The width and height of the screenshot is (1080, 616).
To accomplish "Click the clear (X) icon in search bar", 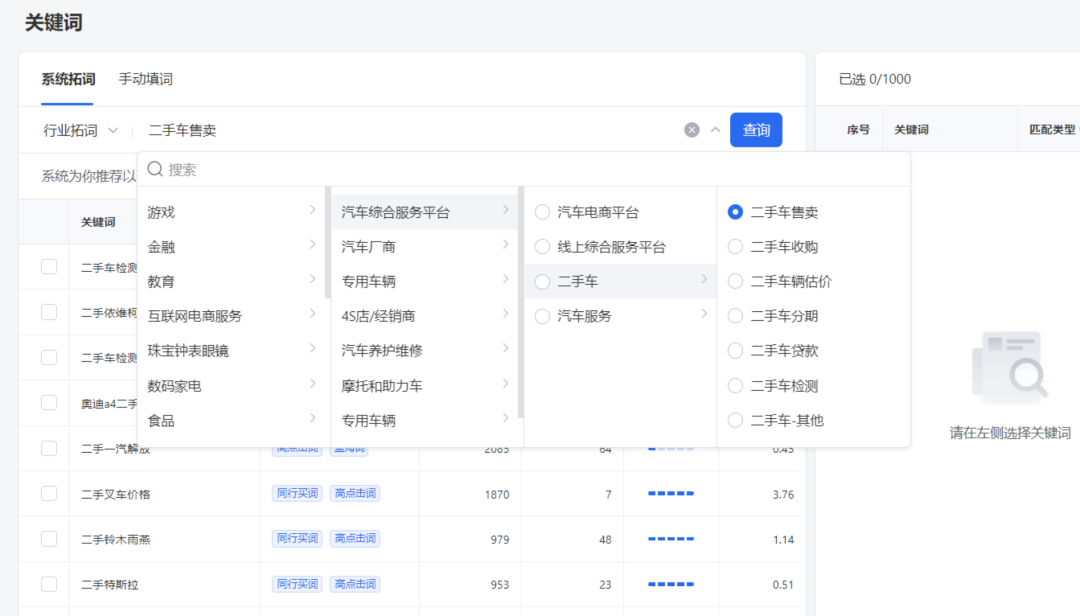I will tap(691, 129).
